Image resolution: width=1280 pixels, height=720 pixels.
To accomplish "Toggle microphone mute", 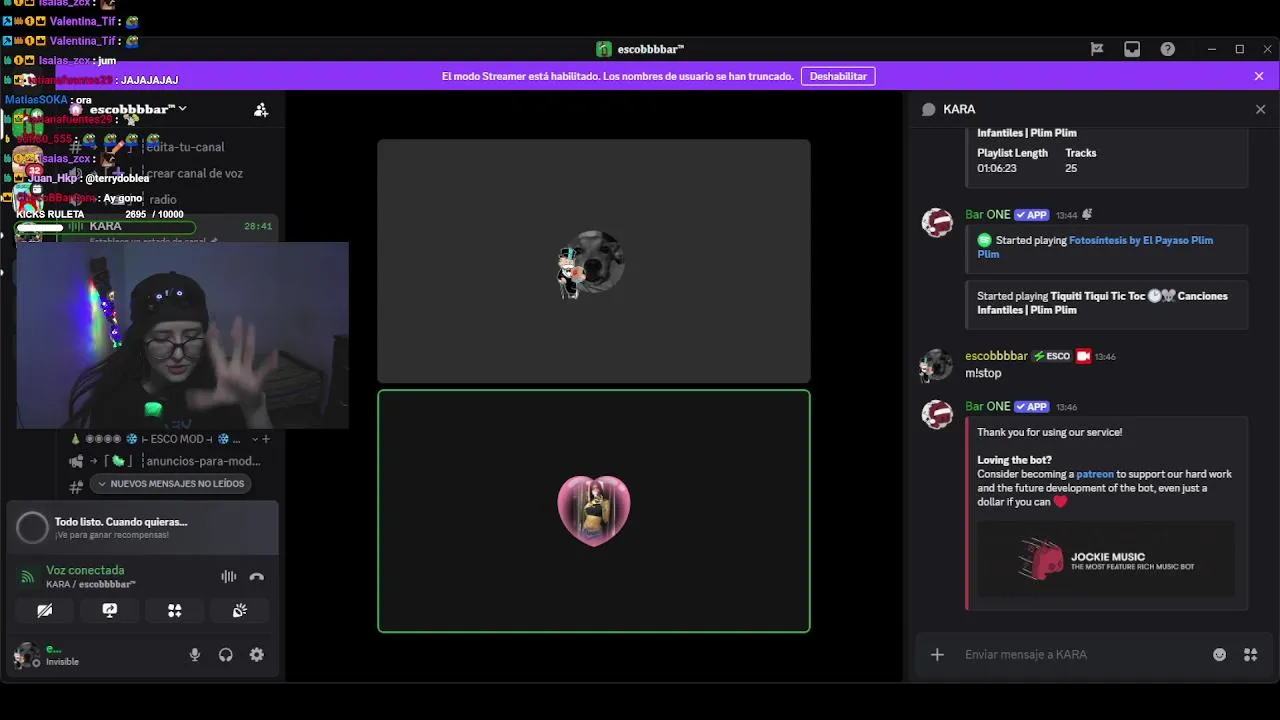I will 195,655.
